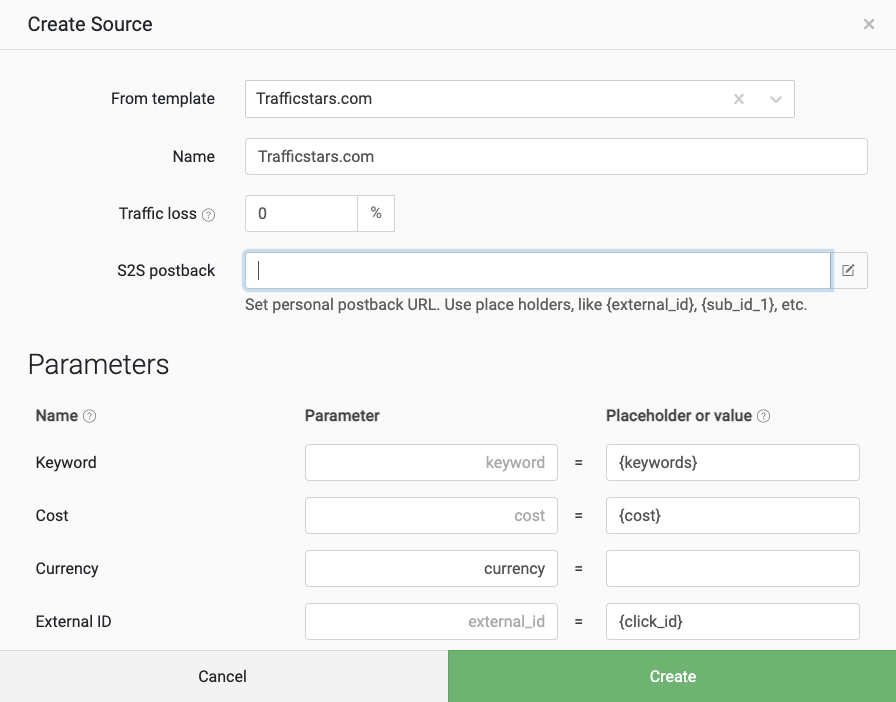This screenshot has height=702, width=896.
Task: Select the 'Parameters' section heading
Action: click(x=98, y=365)
